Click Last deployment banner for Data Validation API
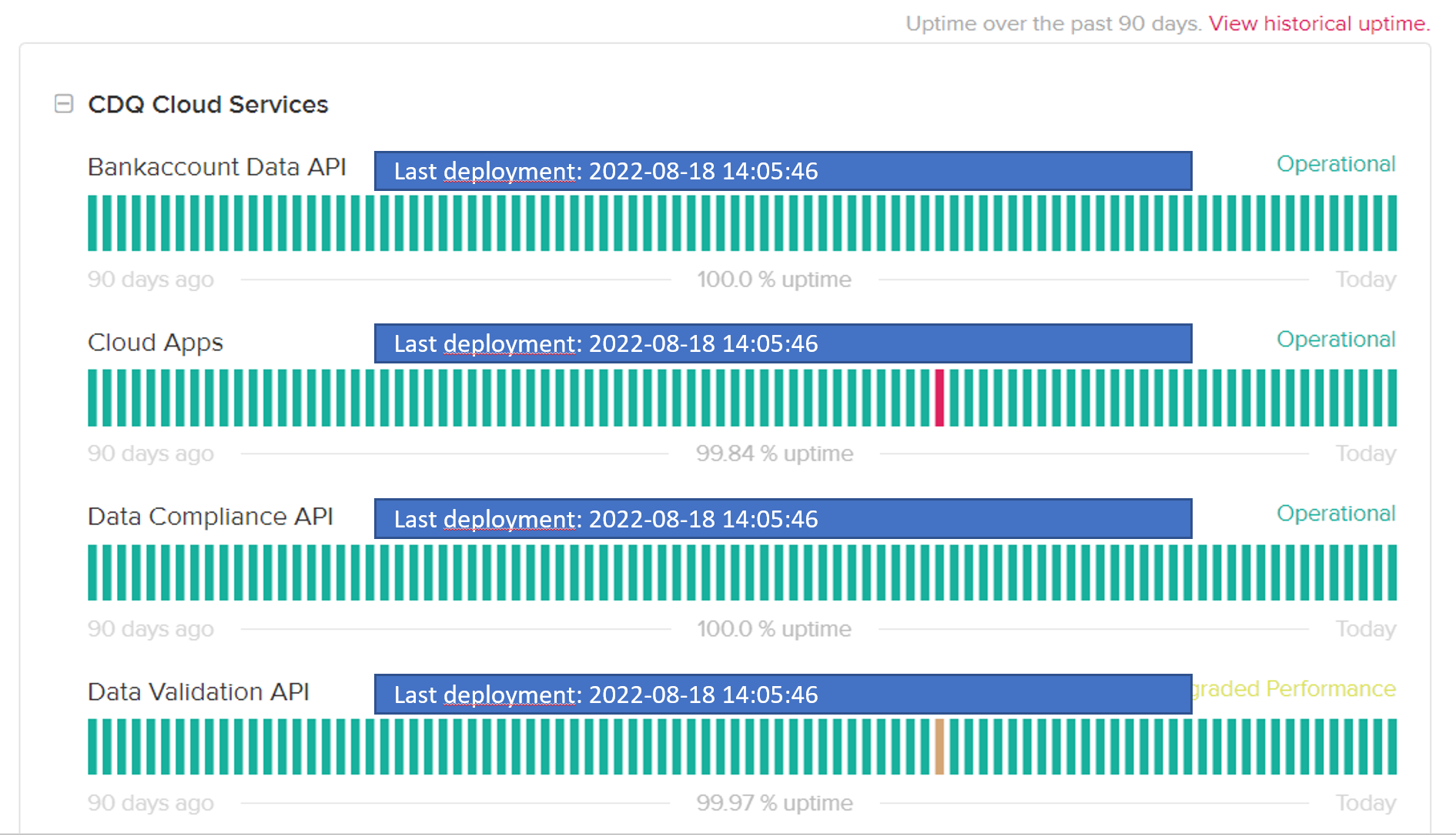This screenshot has width=1456, height=837. pos(782,695)
